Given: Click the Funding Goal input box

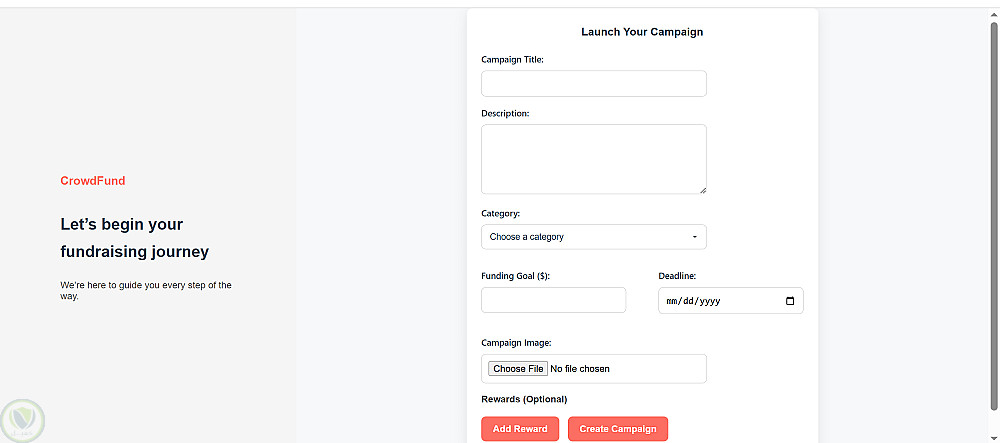Looking at the screenshot, I should (553, 300).
